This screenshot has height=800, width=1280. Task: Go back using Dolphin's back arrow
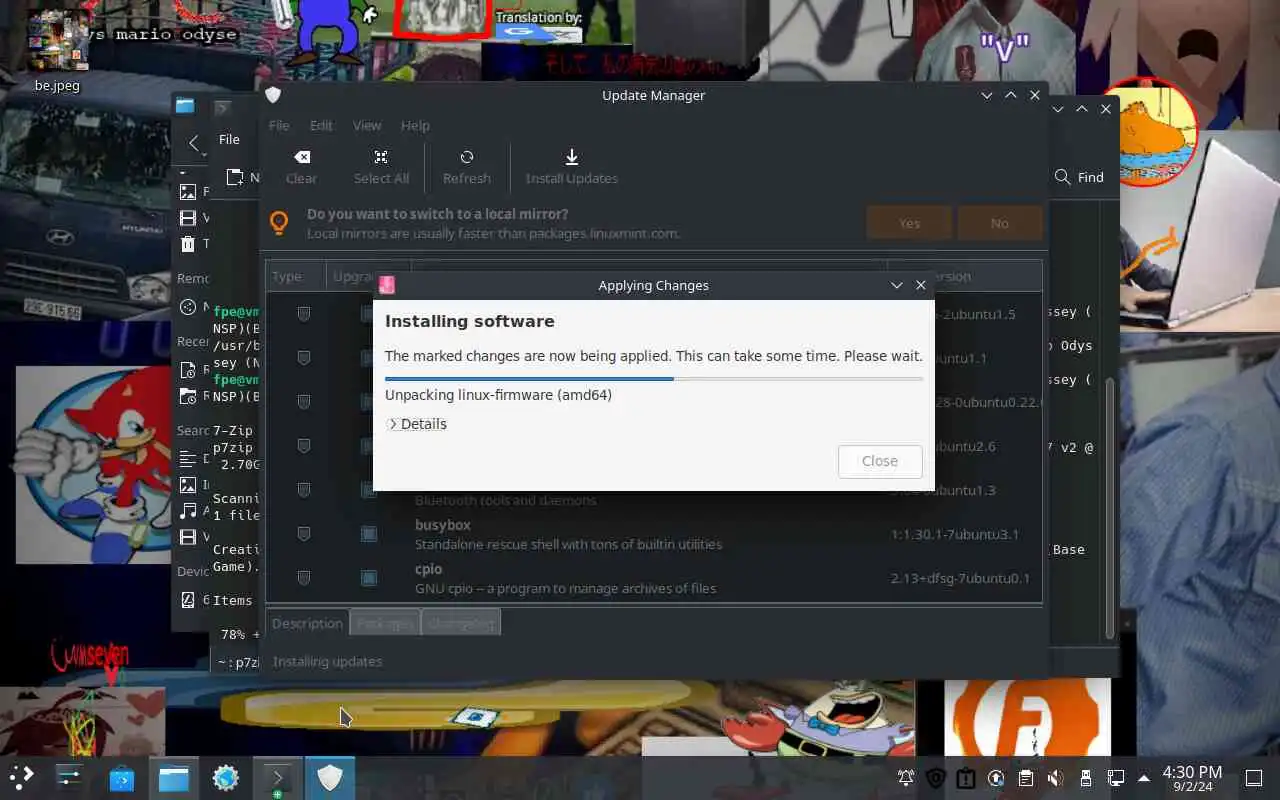click(194, 143)
